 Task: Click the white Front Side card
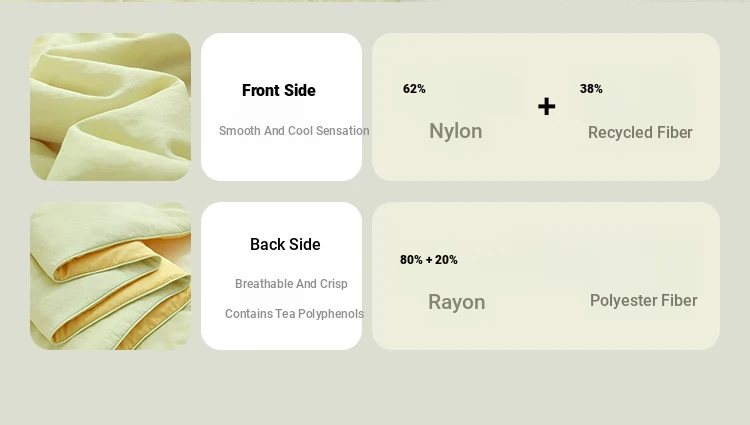281,107
